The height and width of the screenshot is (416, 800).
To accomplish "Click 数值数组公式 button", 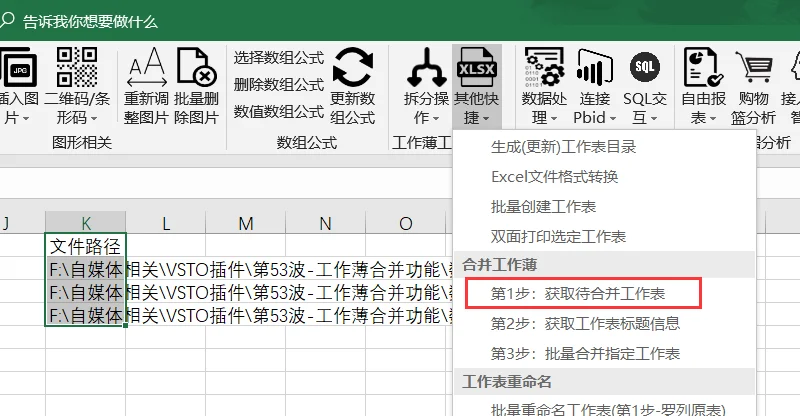I will click(x=279, y=111).
